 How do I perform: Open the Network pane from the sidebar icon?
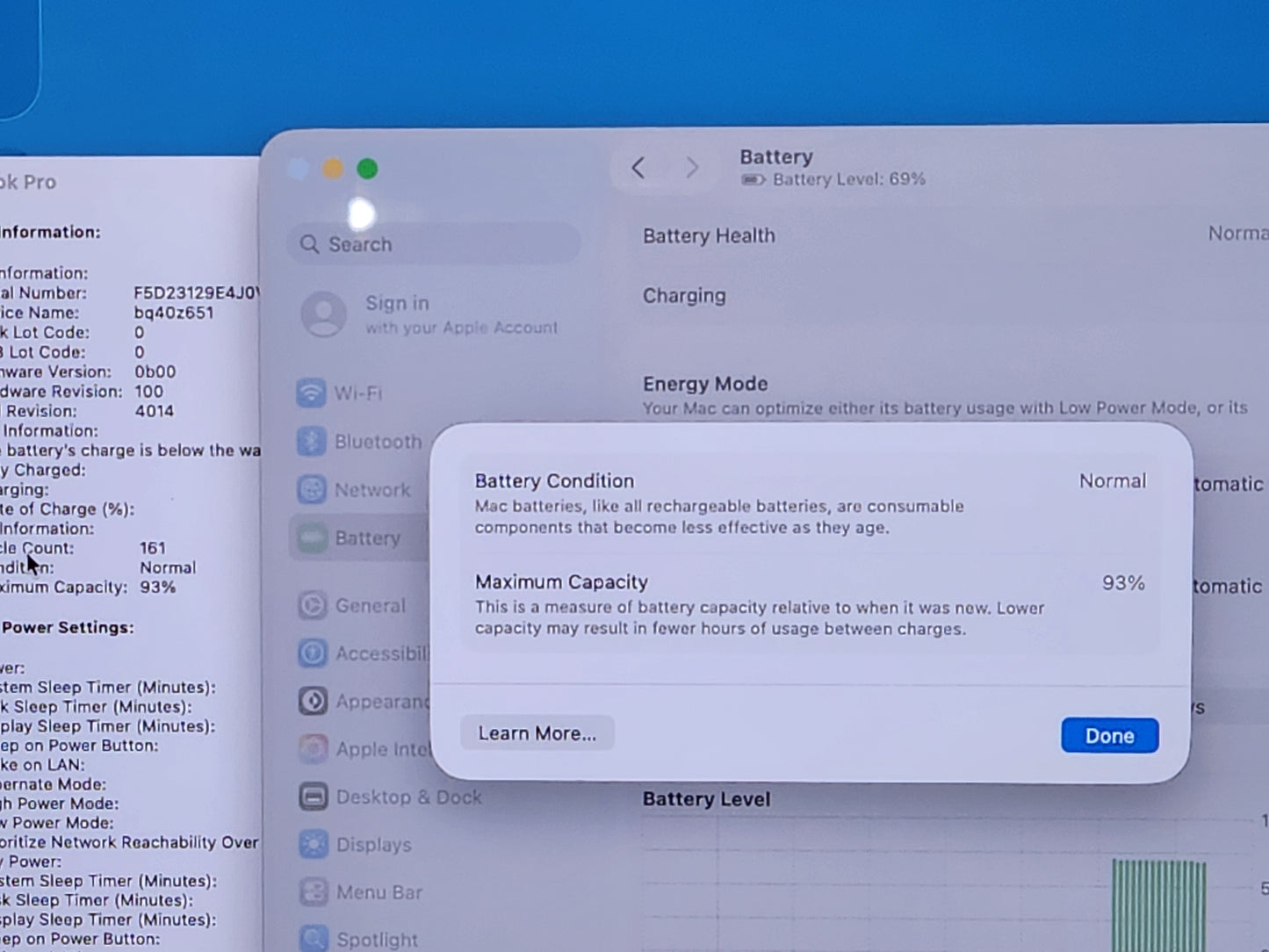click(x=311, y=489)
